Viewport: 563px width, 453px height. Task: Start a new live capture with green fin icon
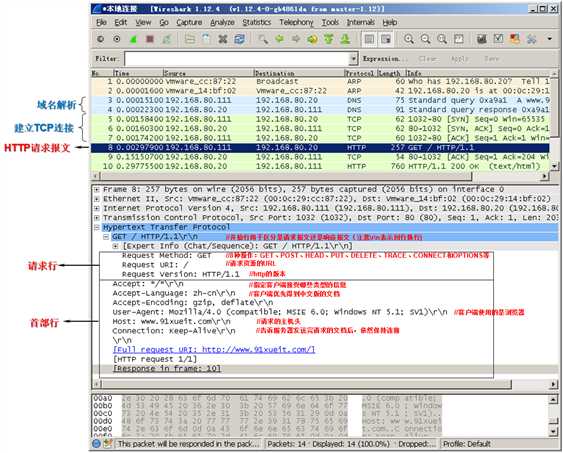click(133, 39)
